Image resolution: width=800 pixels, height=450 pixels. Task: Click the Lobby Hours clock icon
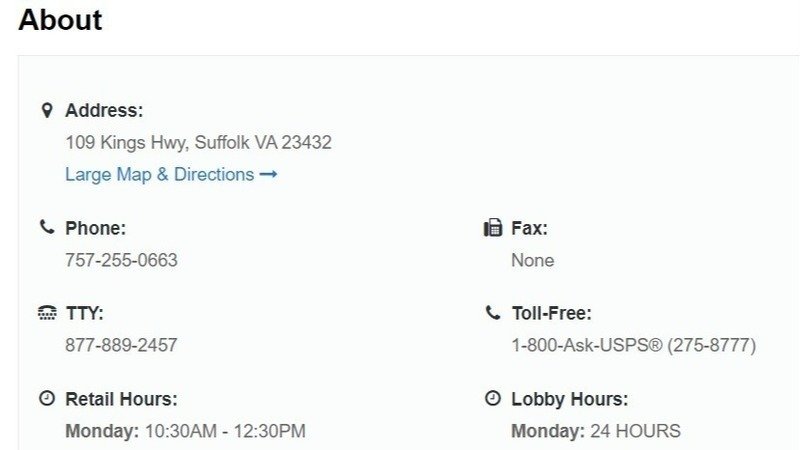click(x=492, y=399)
